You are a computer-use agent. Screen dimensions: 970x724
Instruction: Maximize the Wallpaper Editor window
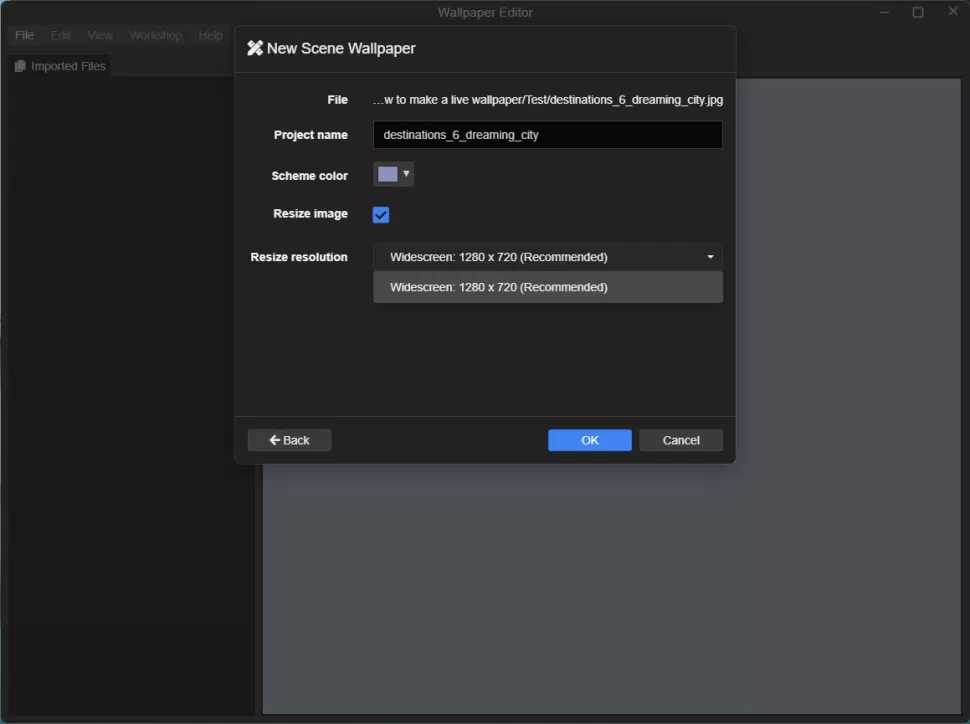[918, 12]
